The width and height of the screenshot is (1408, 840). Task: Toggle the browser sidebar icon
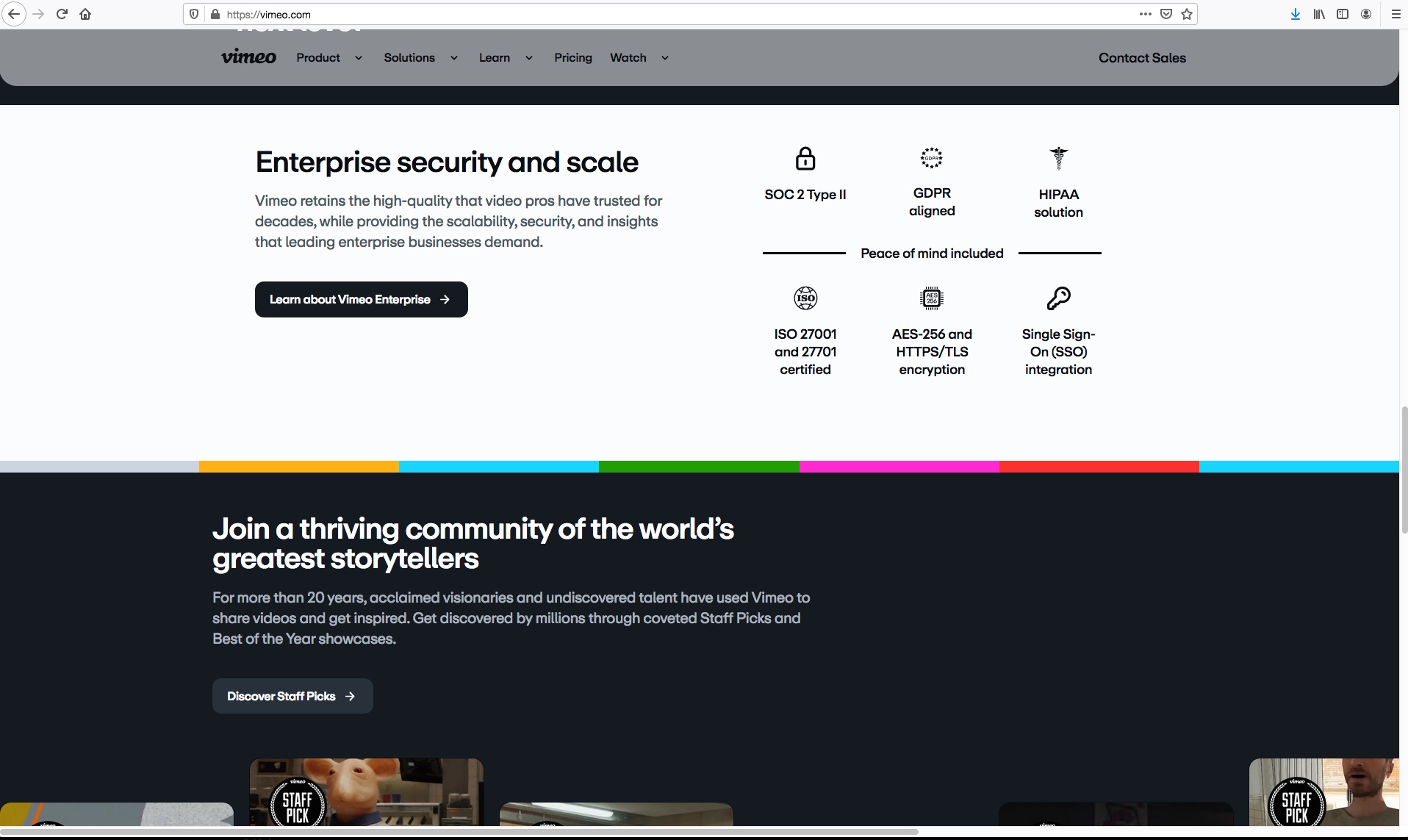point(1343,14)
